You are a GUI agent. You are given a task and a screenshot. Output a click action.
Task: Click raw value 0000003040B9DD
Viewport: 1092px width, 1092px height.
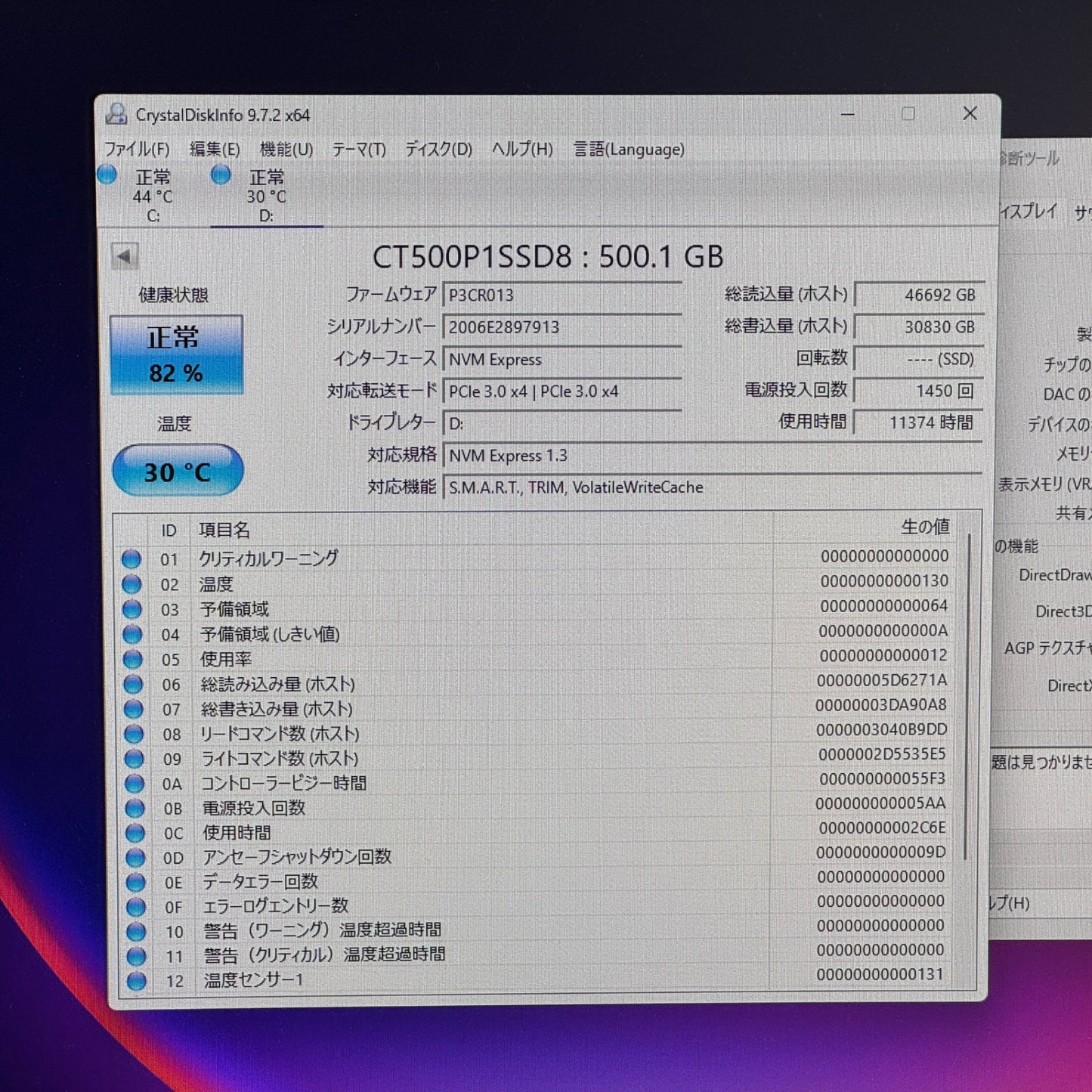[x=881, y=730]
